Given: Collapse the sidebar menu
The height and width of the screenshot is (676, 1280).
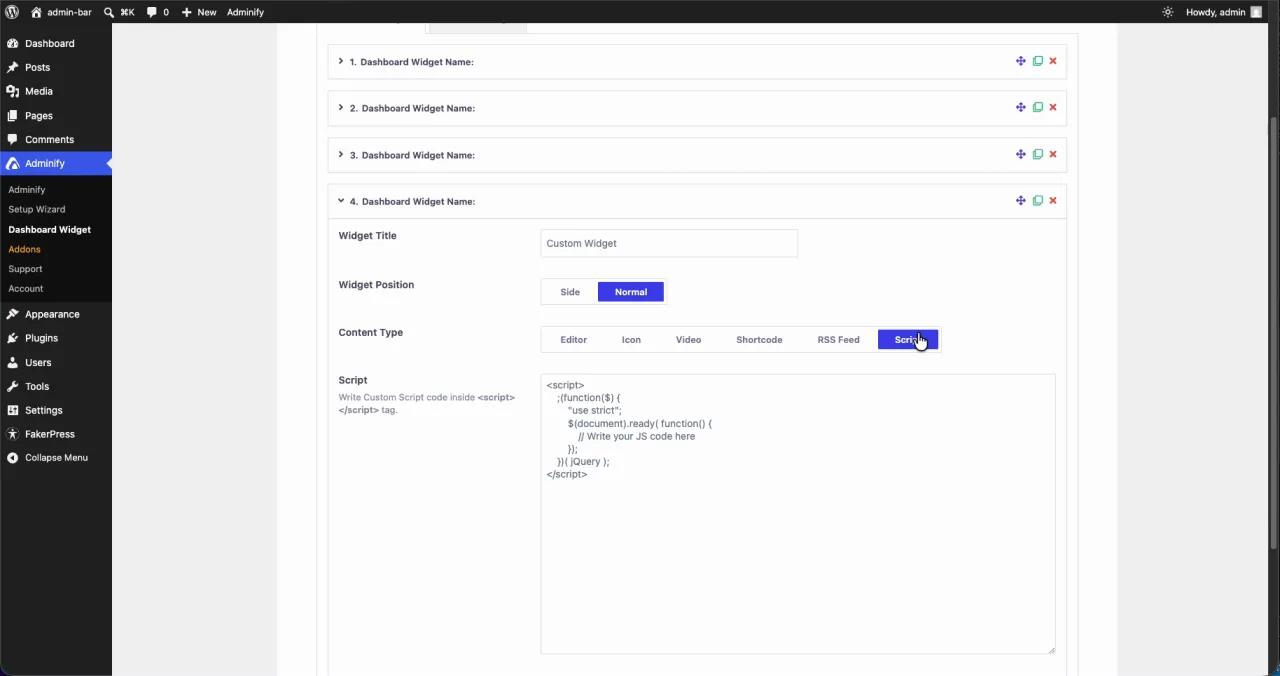Looking at the screenshot, I should (56, 457).
